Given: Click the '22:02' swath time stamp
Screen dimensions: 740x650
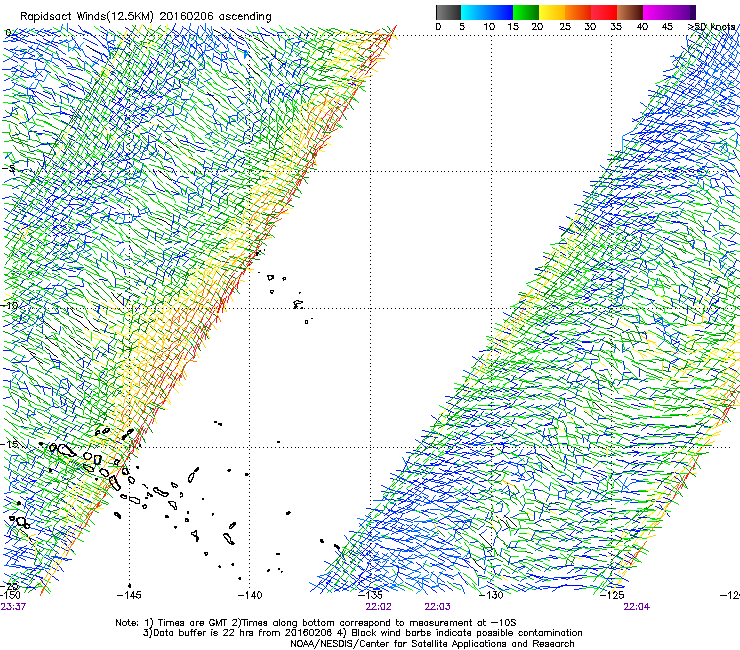Looking at the screenshot, I should (378, 607).
